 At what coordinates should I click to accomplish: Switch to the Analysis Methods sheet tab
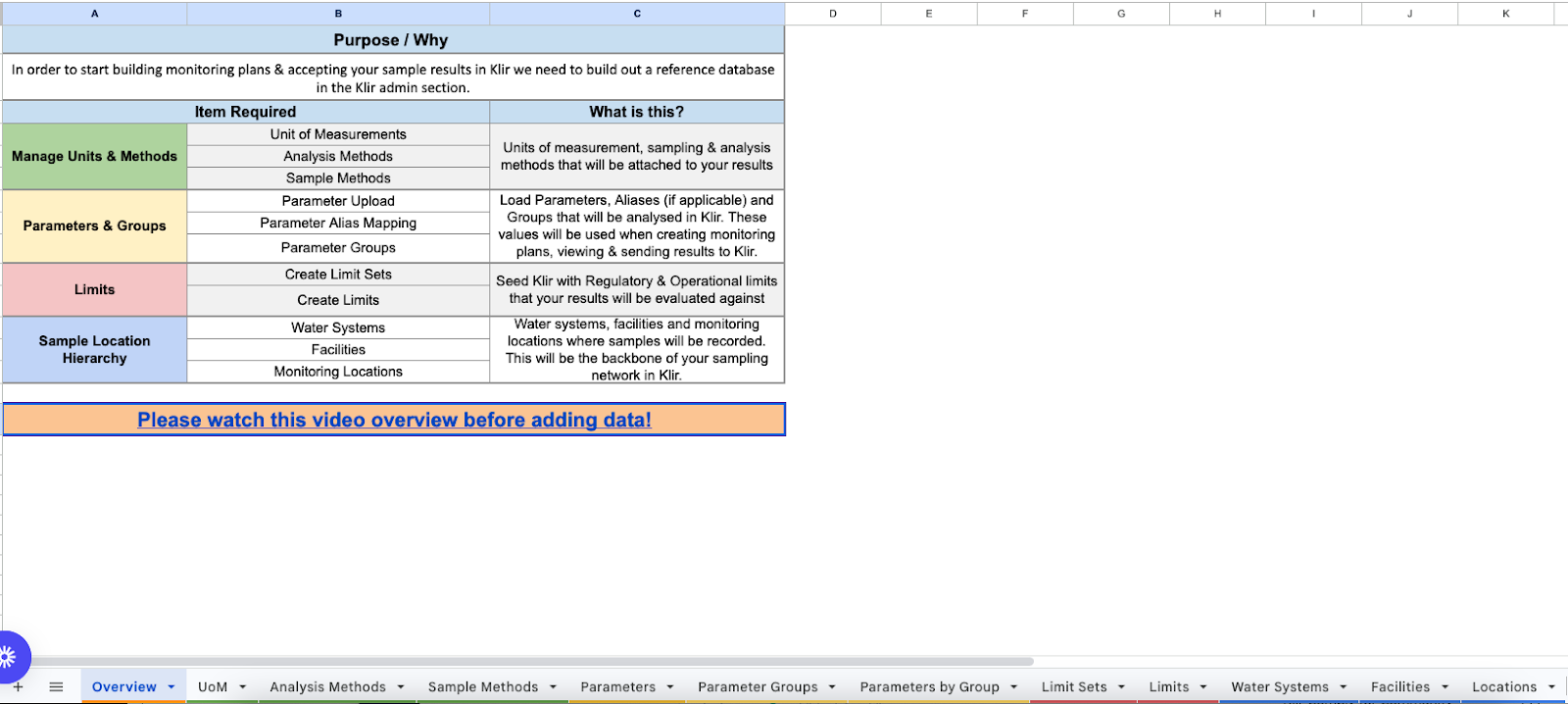[327, 687]
